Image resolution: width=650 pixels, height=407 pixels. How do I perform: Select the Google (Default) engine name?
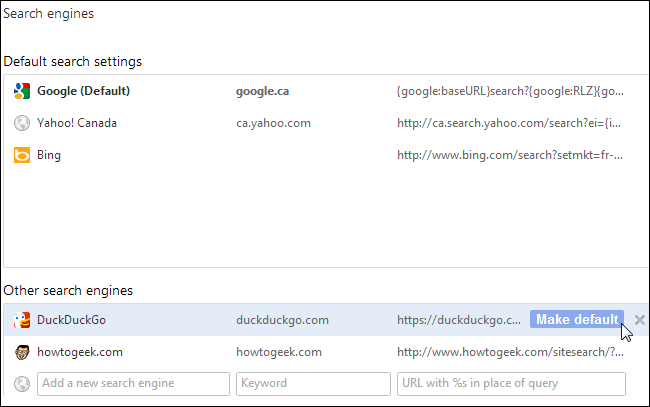point(83,91)
